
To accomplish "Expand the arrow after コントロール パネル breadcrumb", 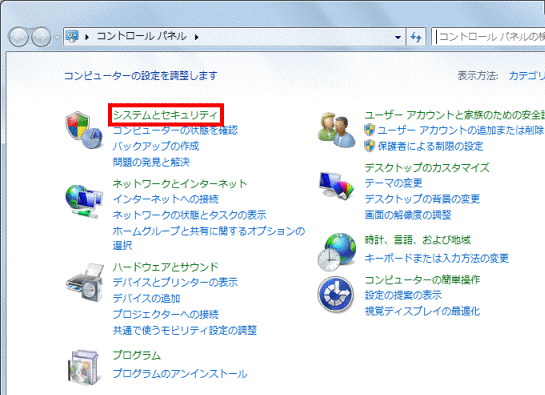I will 197,37.
